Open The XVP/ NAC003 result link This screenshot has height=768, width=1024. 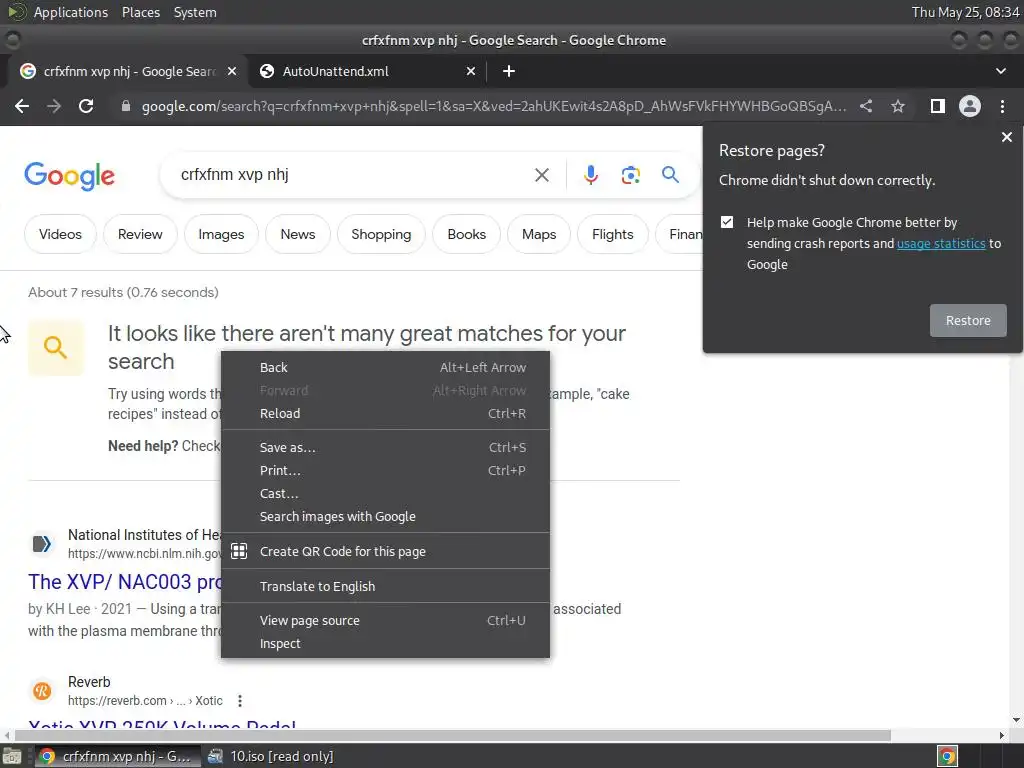(x=124, y=582)
